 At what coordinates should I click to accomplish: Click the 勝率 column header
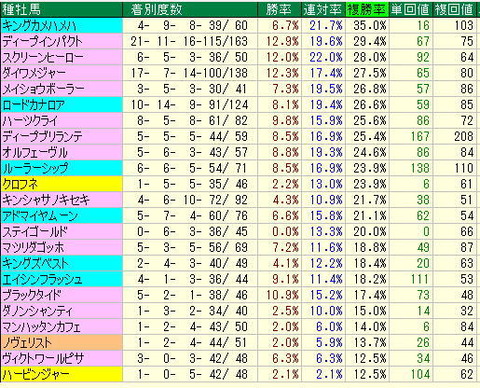279,10
